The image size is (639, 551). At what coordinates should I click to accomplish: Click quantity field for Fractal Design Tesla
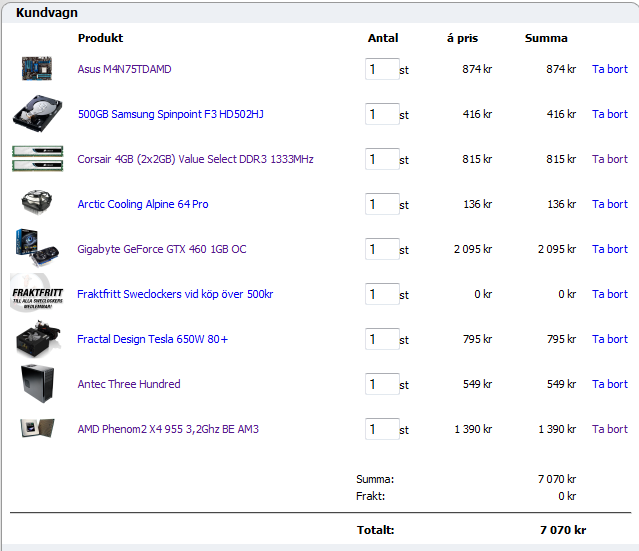click(x=381, y=339)
